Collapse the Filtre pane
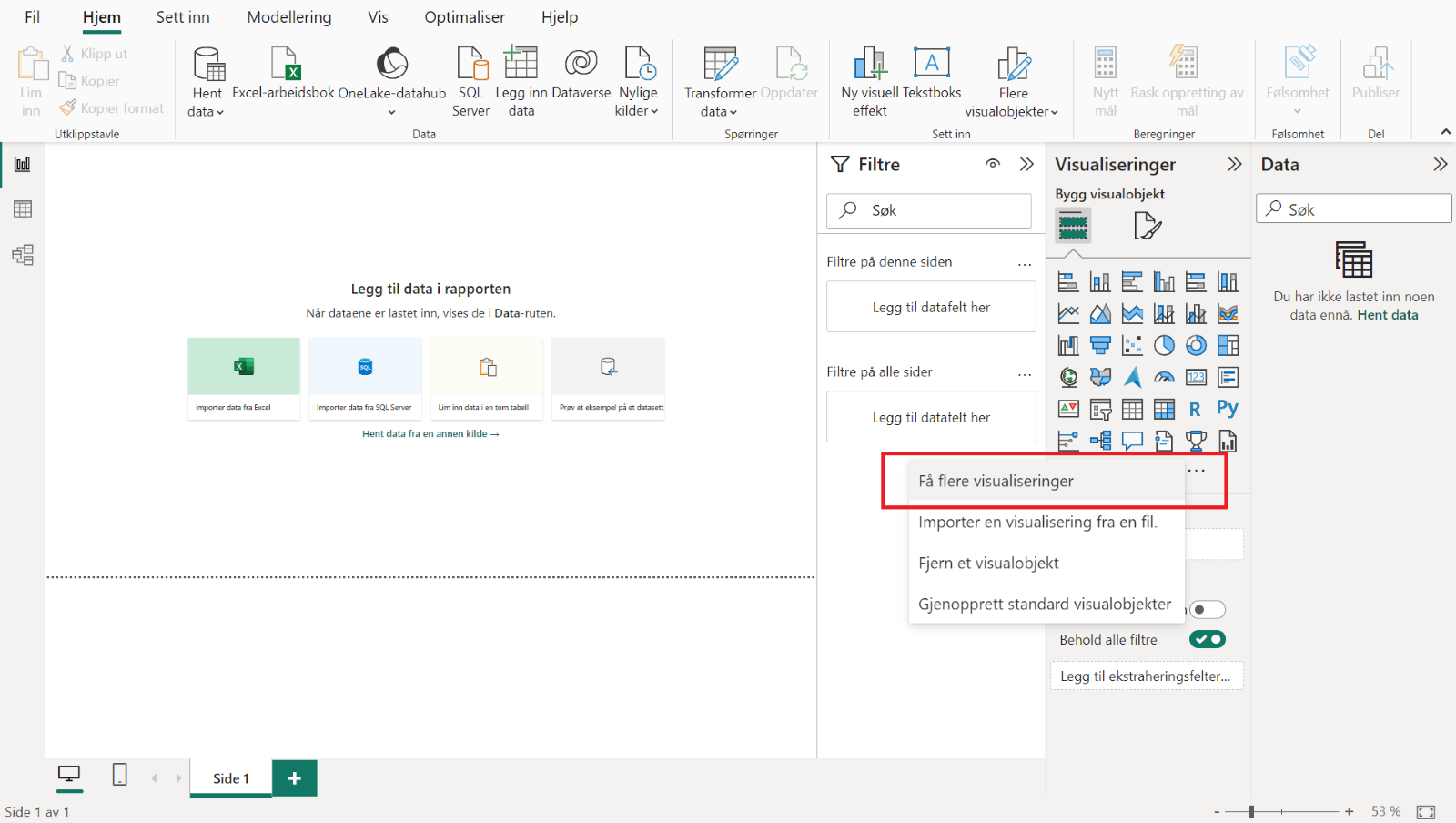 click(1026, 164)
